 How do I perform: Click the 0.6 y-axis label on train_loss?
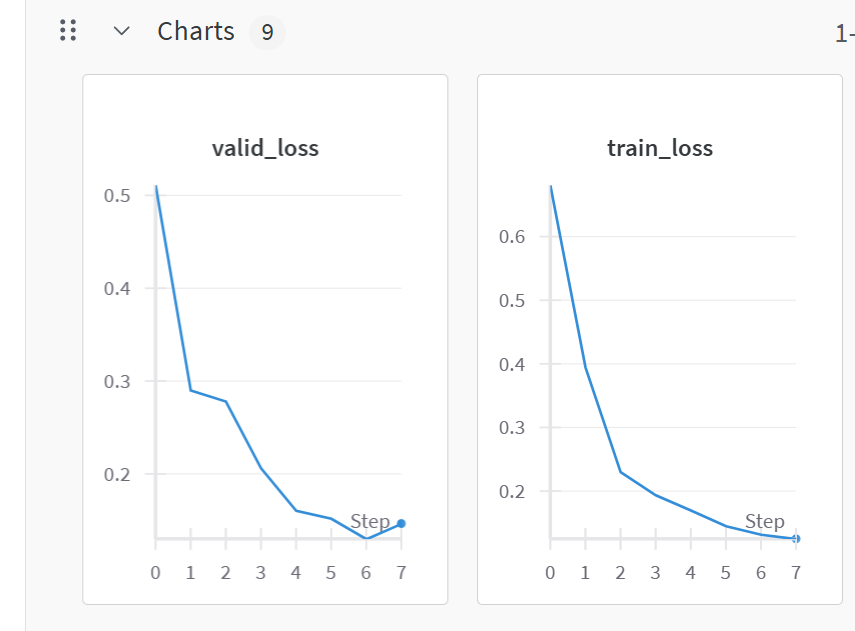point(512,237)
